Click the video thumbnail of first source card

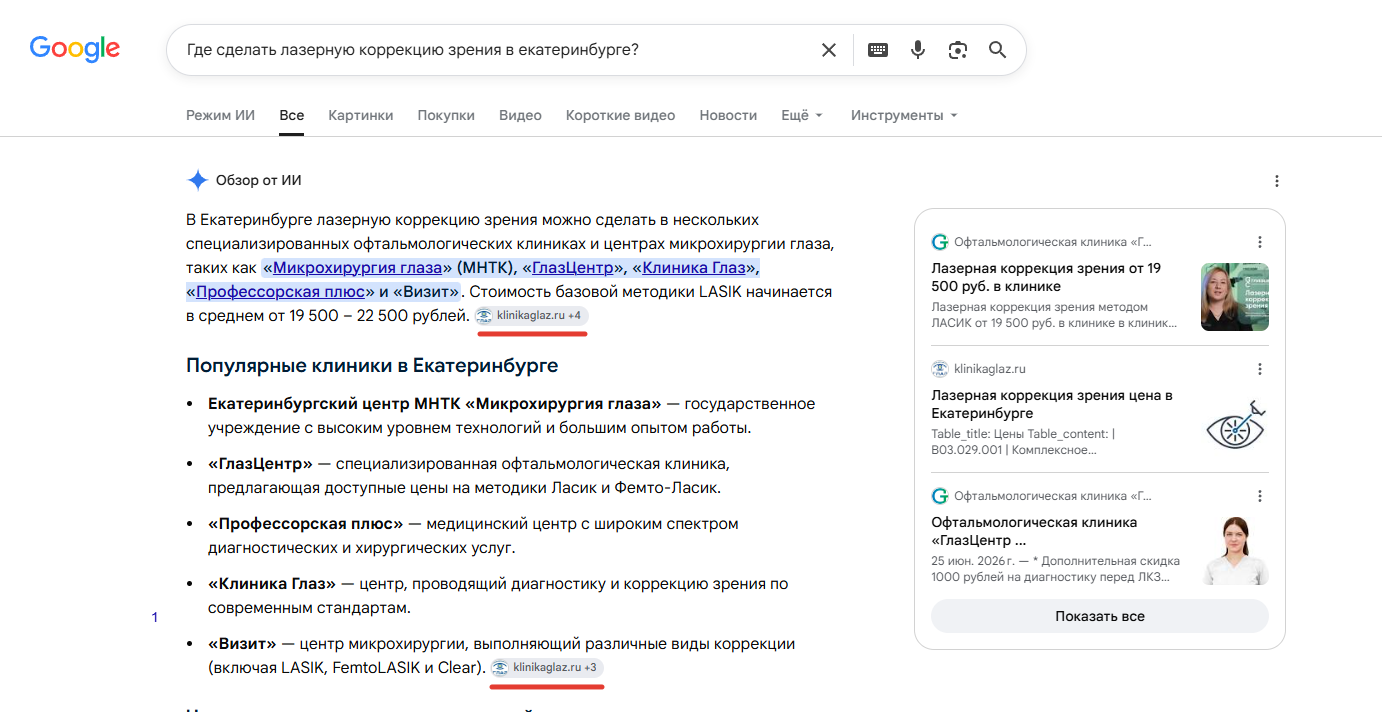tap(1235, 297)
